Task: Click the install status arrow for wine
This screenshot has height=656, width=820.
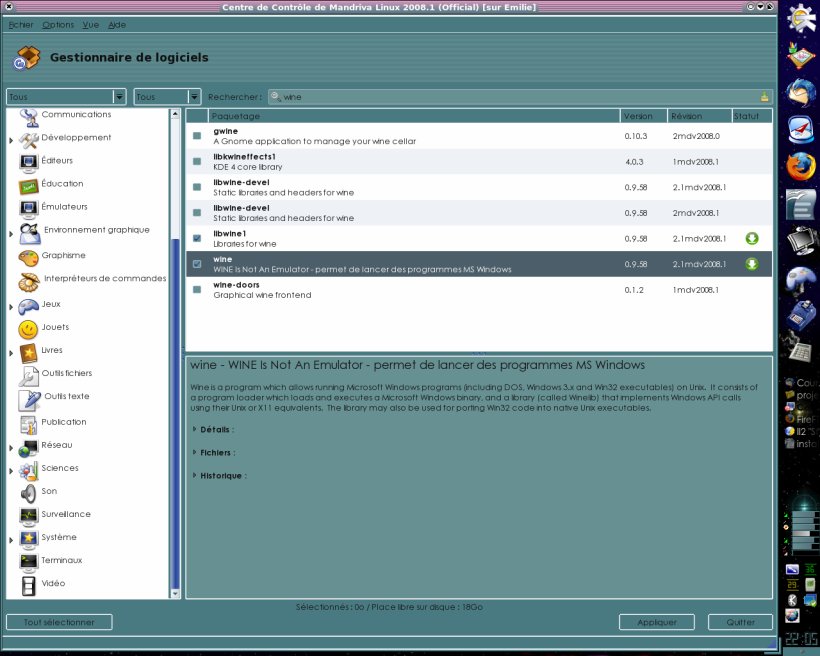Action: tap(751, 264)
